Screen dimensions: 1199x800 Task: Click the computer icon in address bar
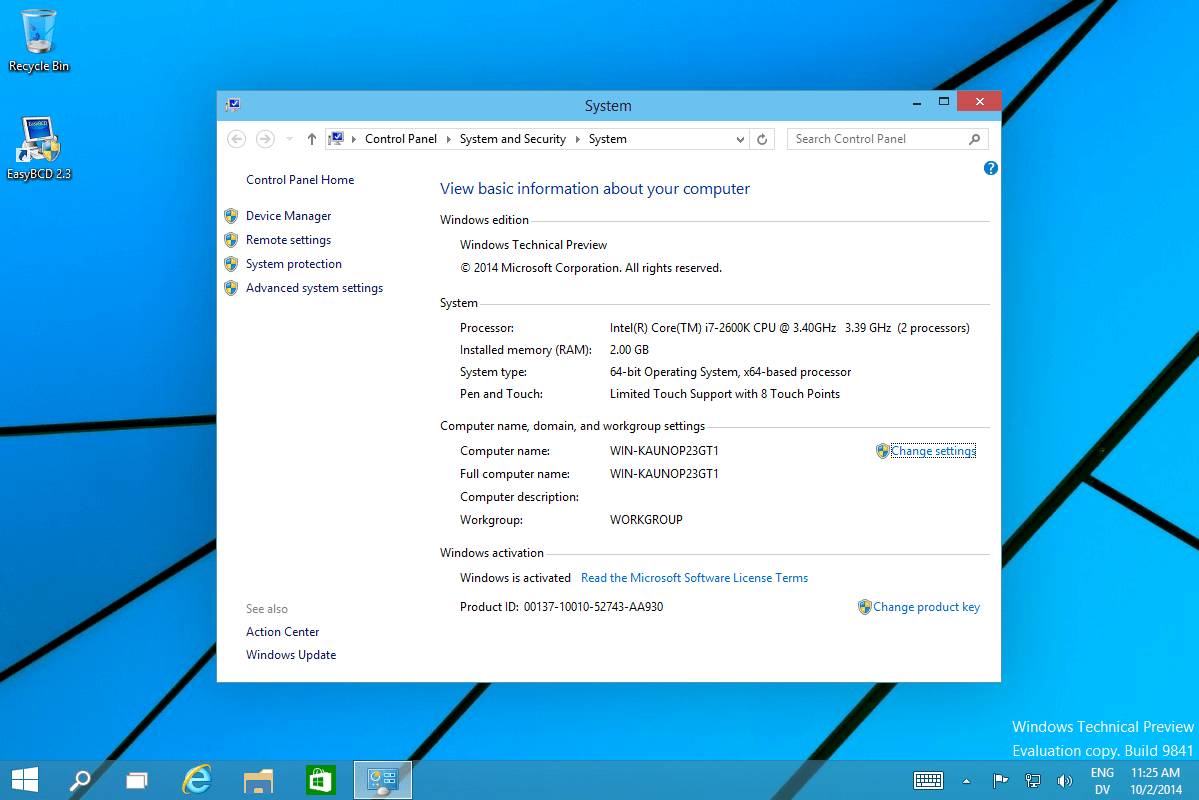(336, 138)
